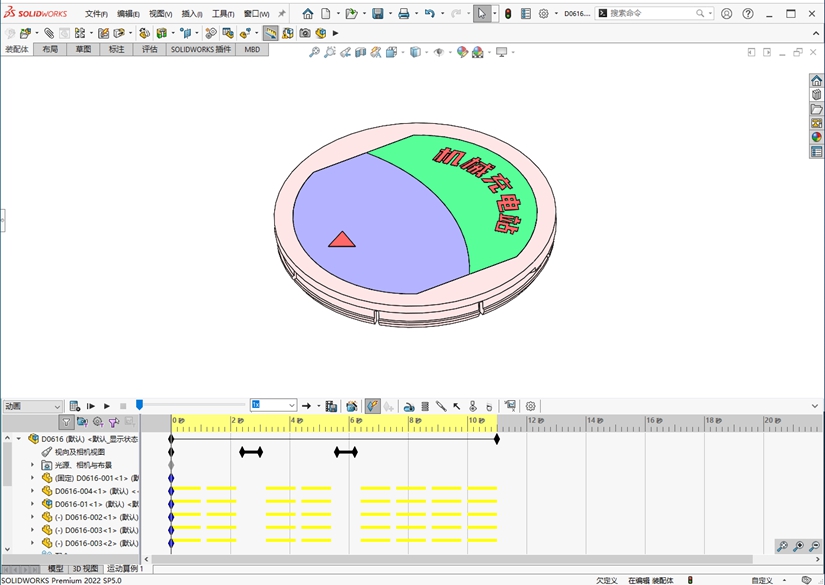Toggle the highlighted assembly toolbar icon
Screen dimensions: 825x585
[271, 33]
